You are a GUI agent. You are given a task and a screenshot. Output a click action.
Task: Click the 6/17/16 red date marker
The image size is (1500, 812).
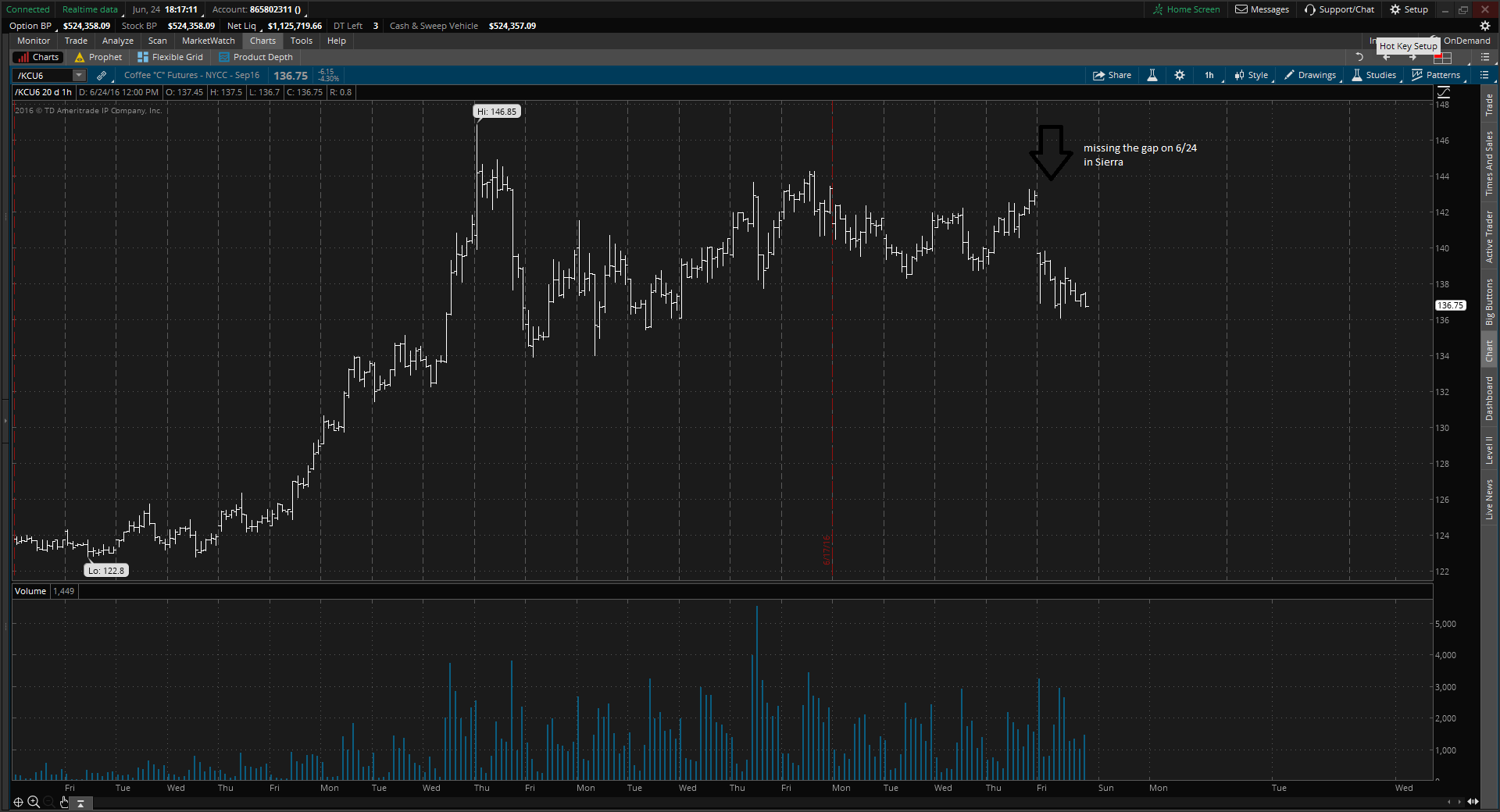pyautogui.click(x=827, y=550)
